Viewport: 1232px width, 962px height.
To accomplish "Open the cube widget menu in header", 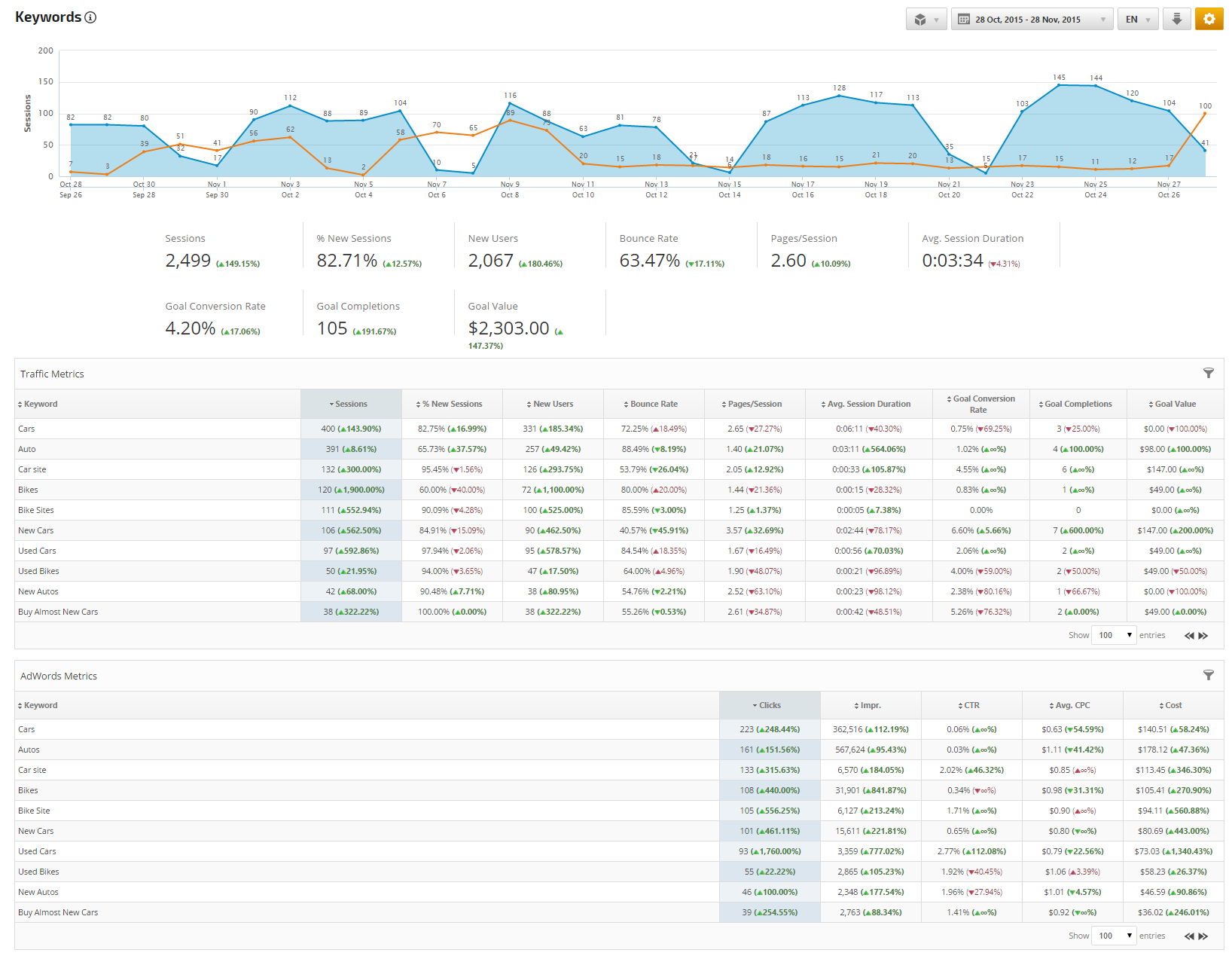I will 926,20.
